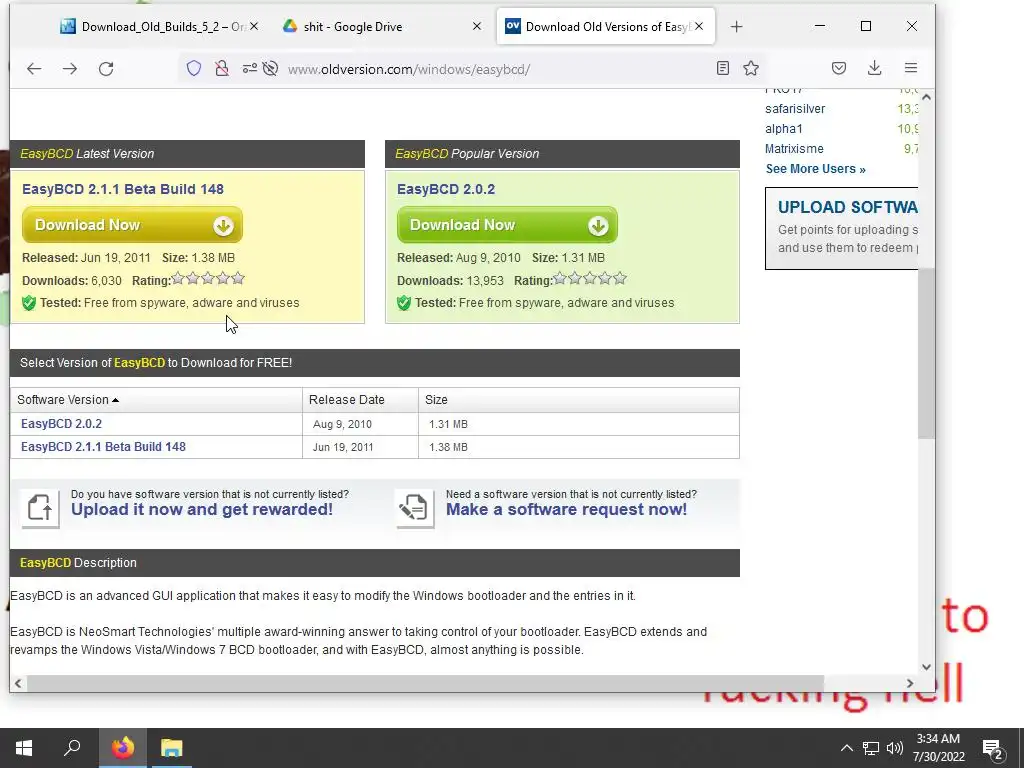Open user alpha1 profile link
1024x768 pixels.
click(784, 129)
